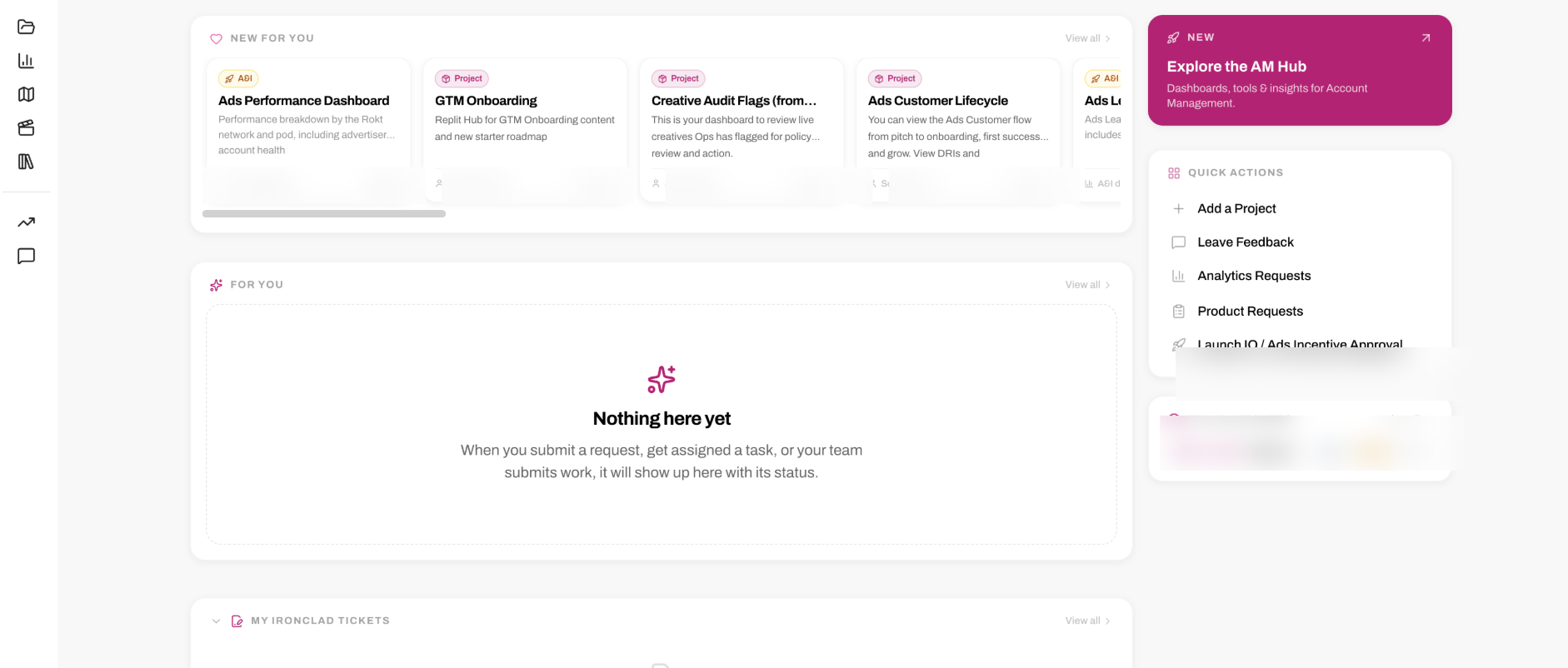
Task: Select Add a Project quick action
Action: coord(1236,209)
